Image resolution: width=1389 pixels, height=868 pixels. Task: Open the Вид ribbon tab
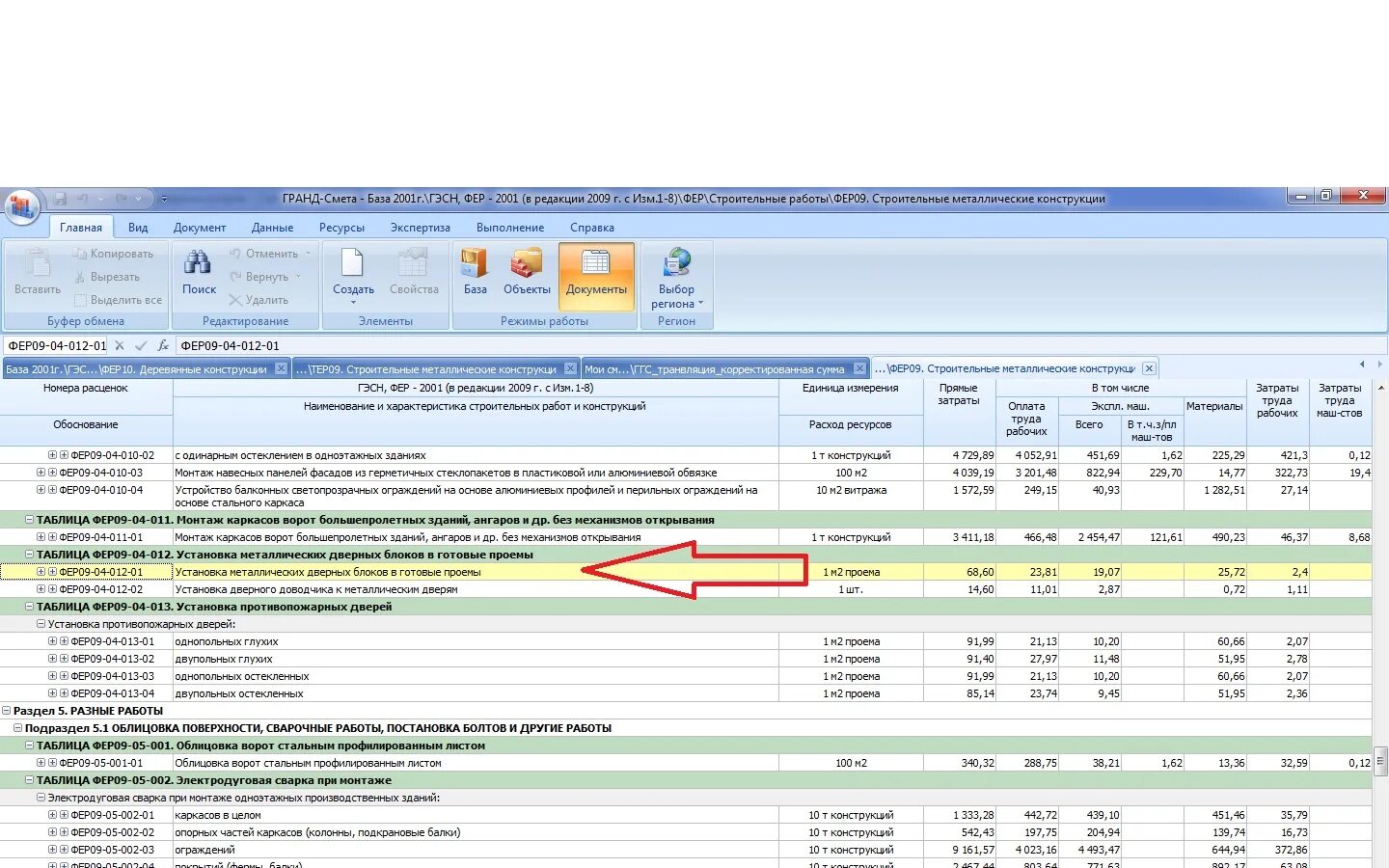pyautogui.click(x=138, y=228)
